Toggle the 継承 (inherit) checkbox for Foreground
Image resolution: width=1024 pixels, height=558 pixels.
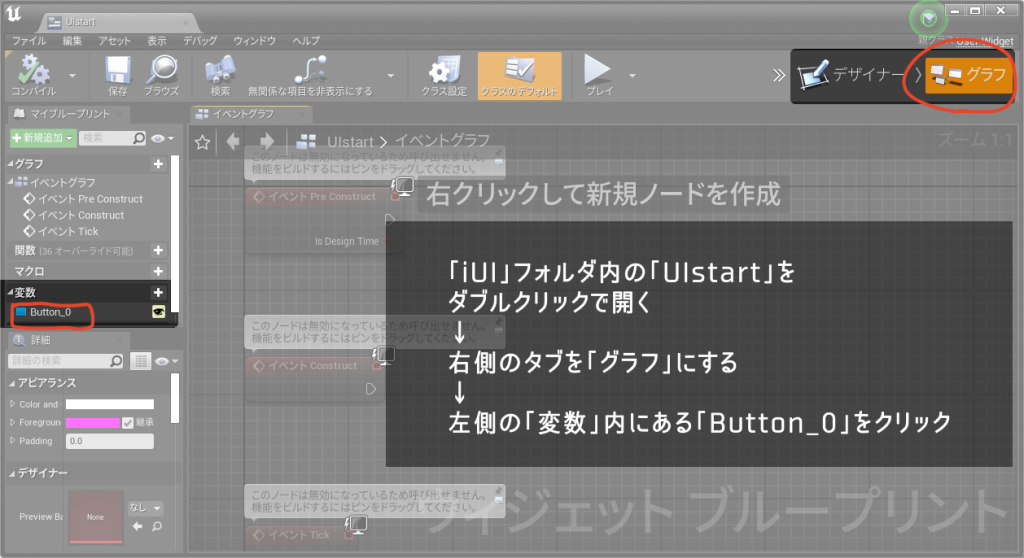coord(127,422)
